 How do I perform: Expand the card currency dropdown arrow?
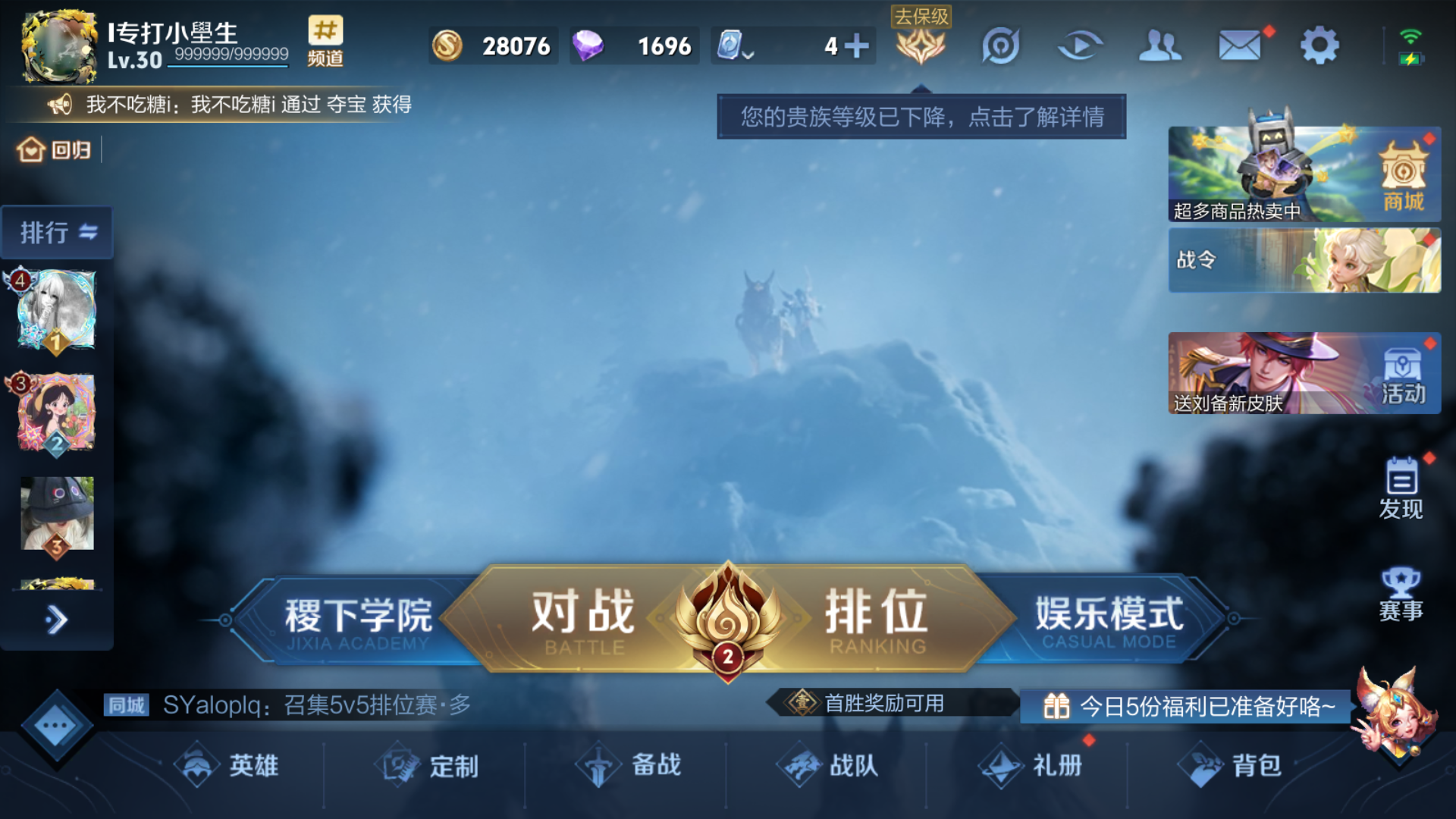[x=748, y=55]
